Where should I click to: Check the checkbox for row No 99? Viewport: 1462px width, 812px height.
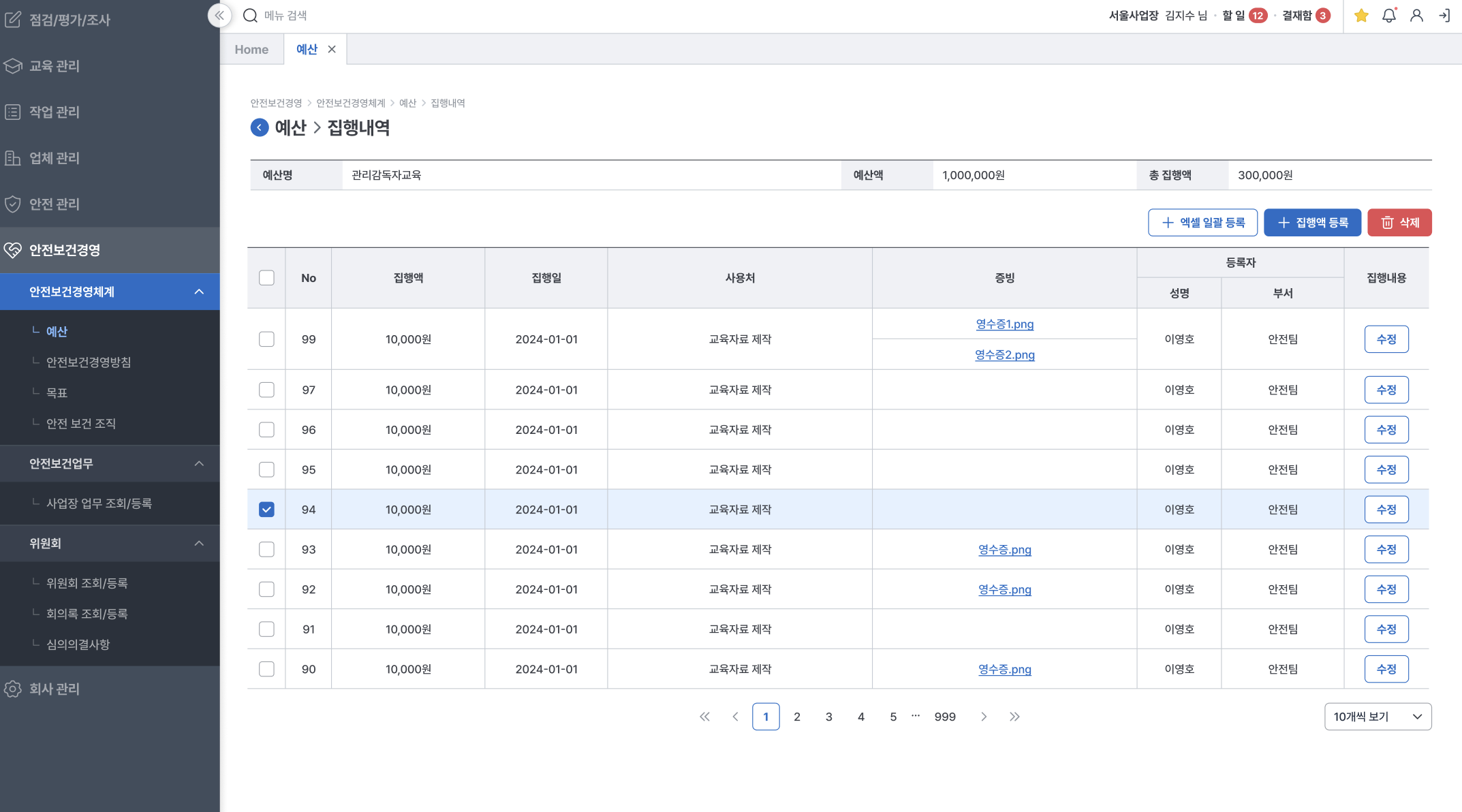point(266,339)
